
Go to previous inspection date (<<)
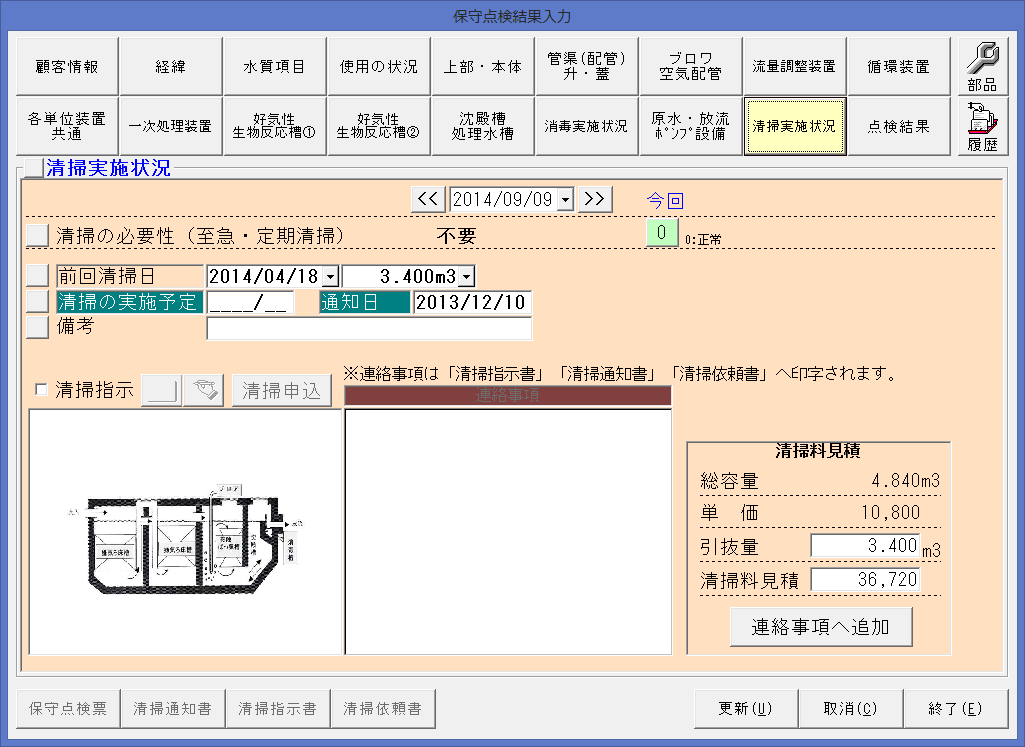pos(428,199)
